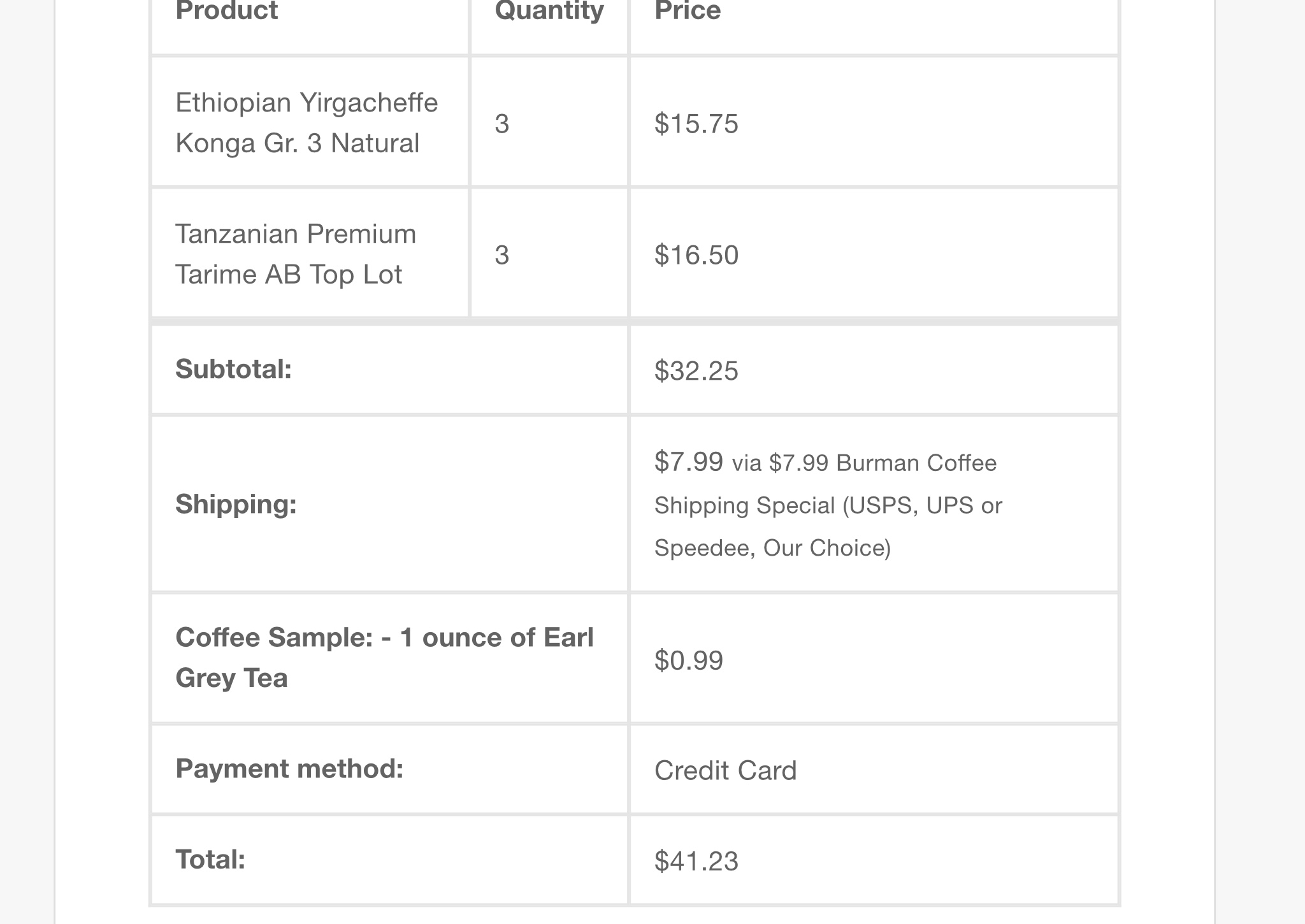The width and height of the screenshot is (1305, 924).
Task: Click the Shipping label
Action: [236, 504]
